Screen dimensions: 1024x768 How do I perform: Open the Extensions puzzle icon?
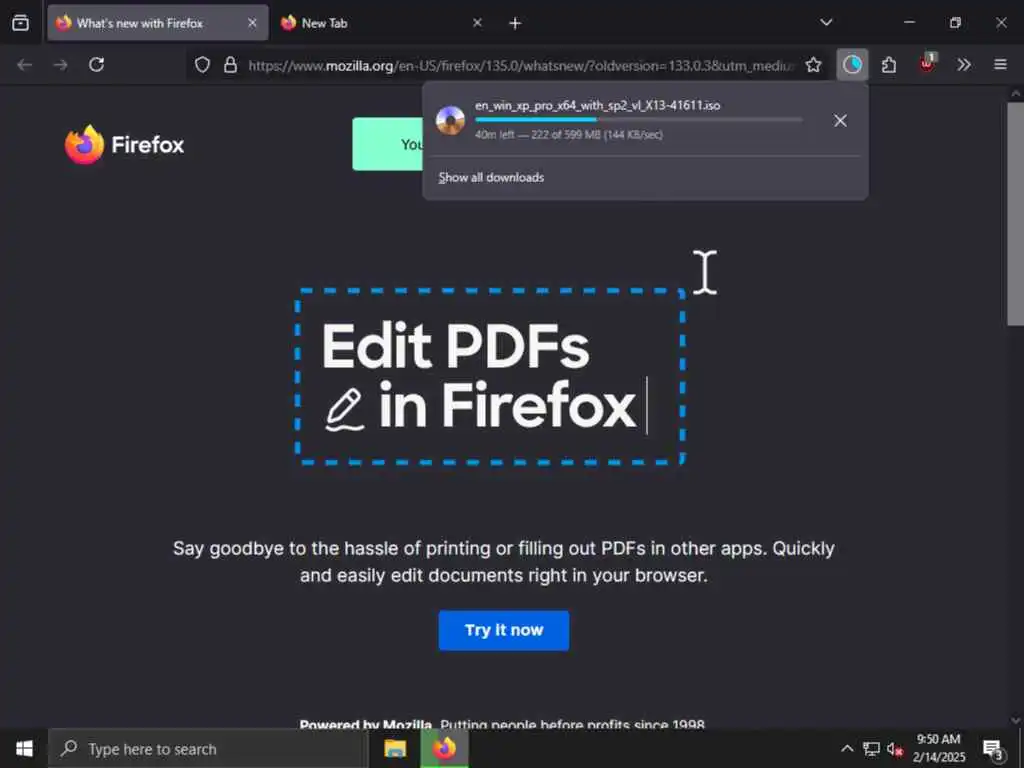(x=889, y=65)
